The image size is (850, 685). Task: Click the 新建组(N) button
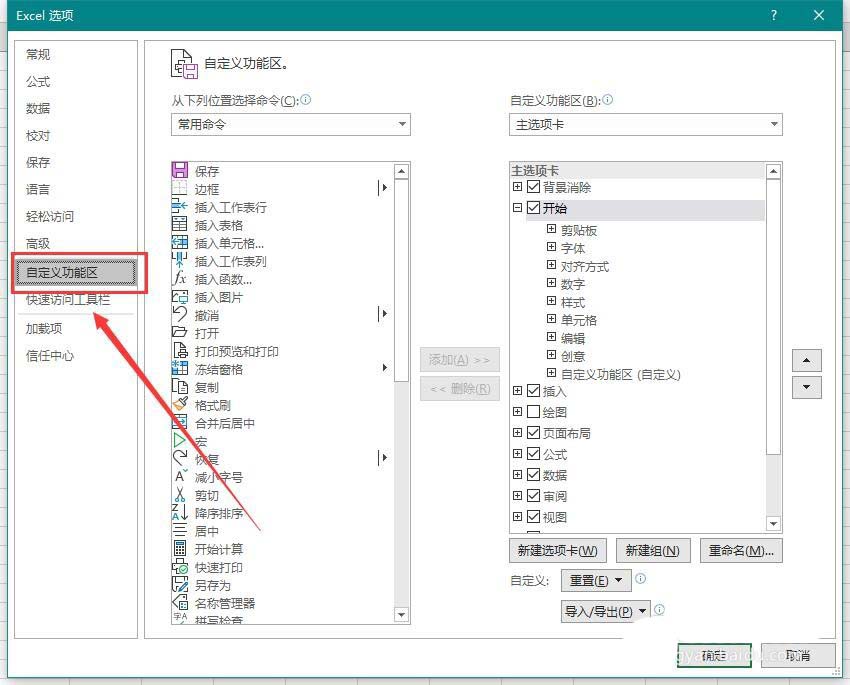point(653,551)
